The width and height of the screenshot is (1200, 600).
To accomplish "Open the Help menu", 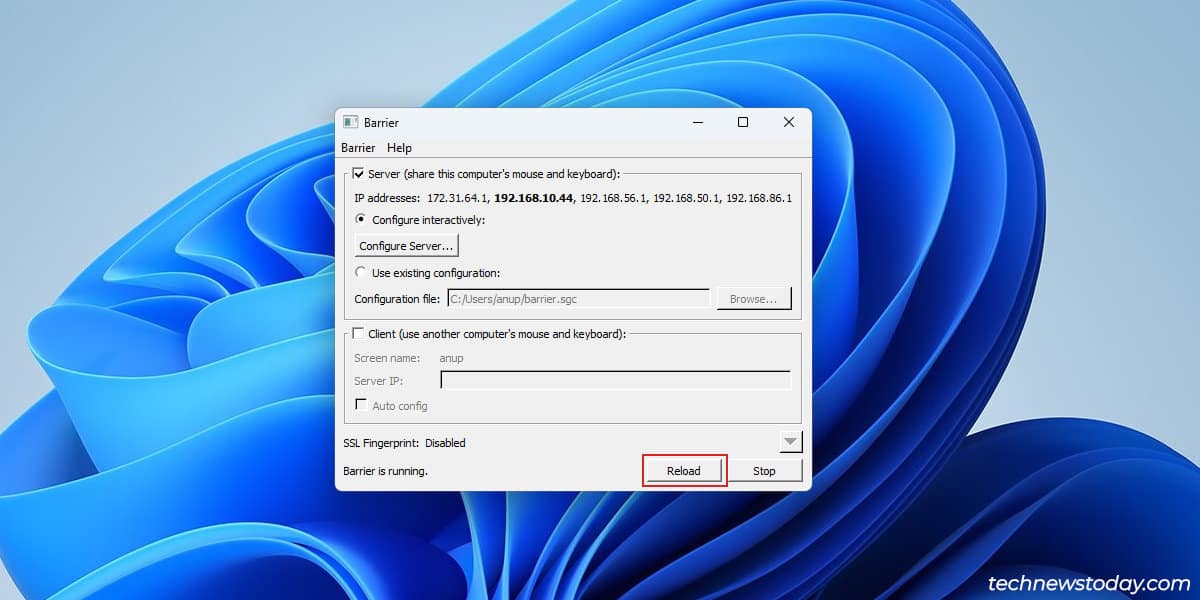I will (399, 148).
